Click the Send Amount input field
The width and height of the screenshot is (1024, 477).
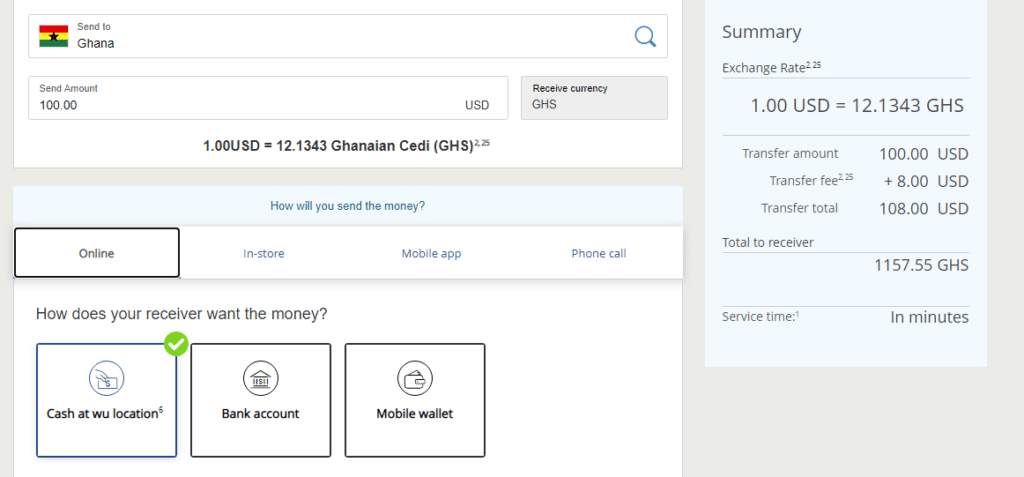click(x=268, y=98)
